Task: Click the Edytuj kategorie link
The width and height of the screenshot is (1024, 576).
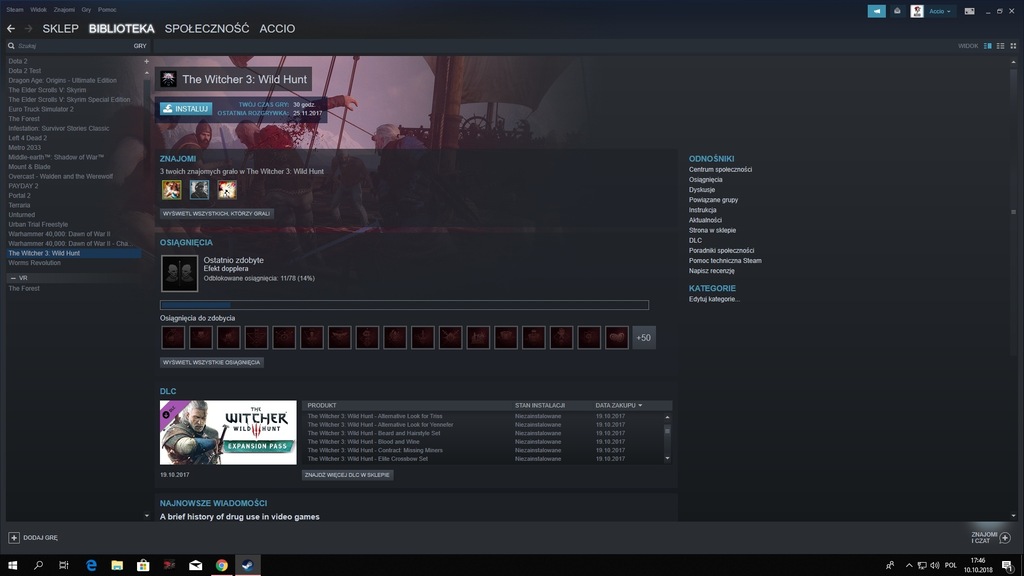Action: tap(714, 299)
